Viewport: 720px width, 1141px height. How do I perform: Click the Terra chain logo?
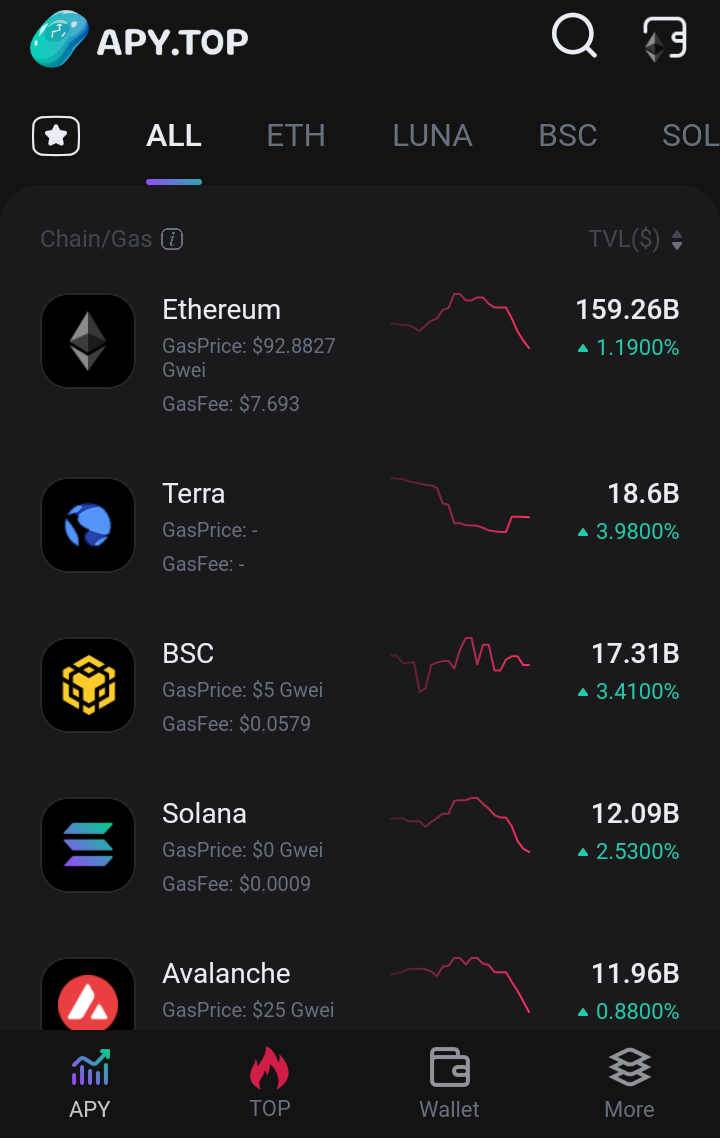(x=88, y=525)
